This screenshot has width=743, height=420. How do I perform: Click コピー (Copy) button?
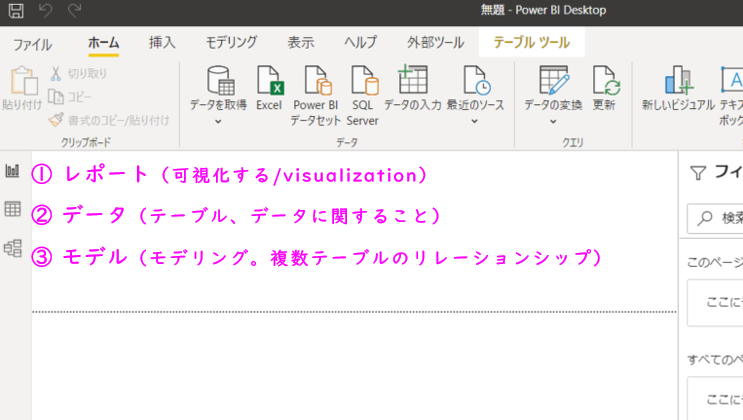[x=70, y=97]
